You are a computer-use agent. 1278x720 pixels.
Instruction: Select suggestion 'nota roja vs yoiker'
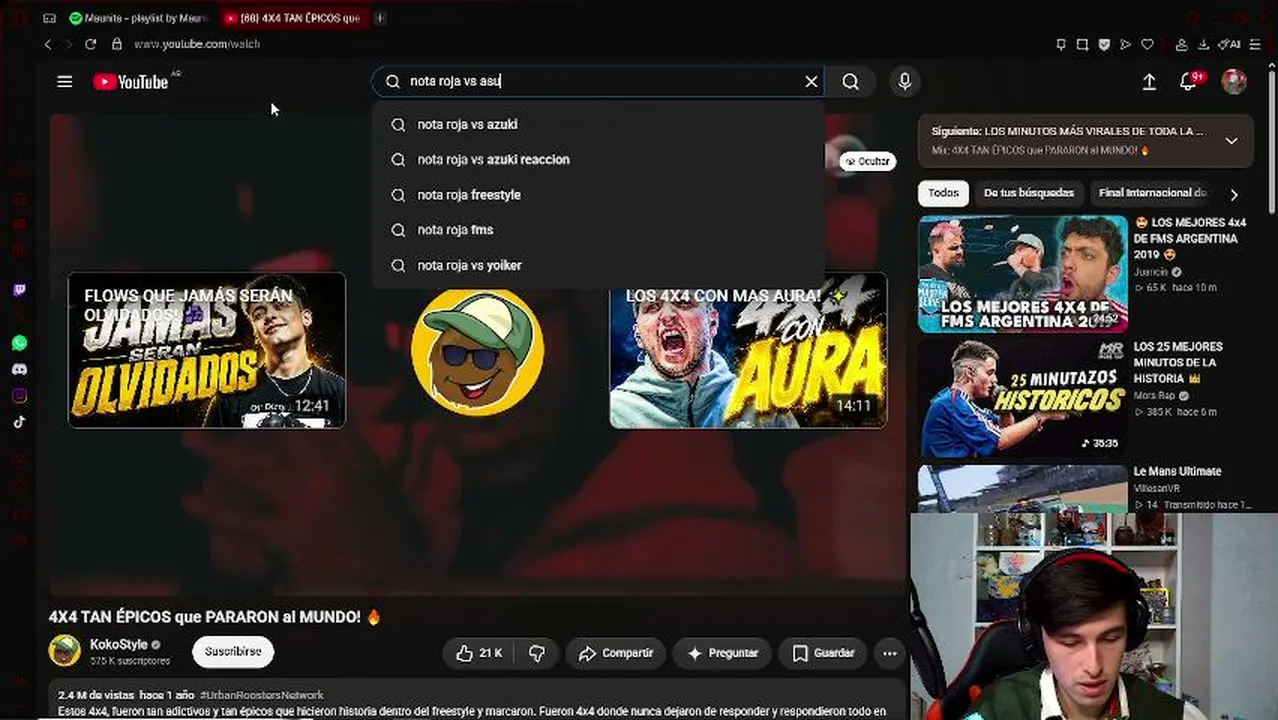(598, 265)
